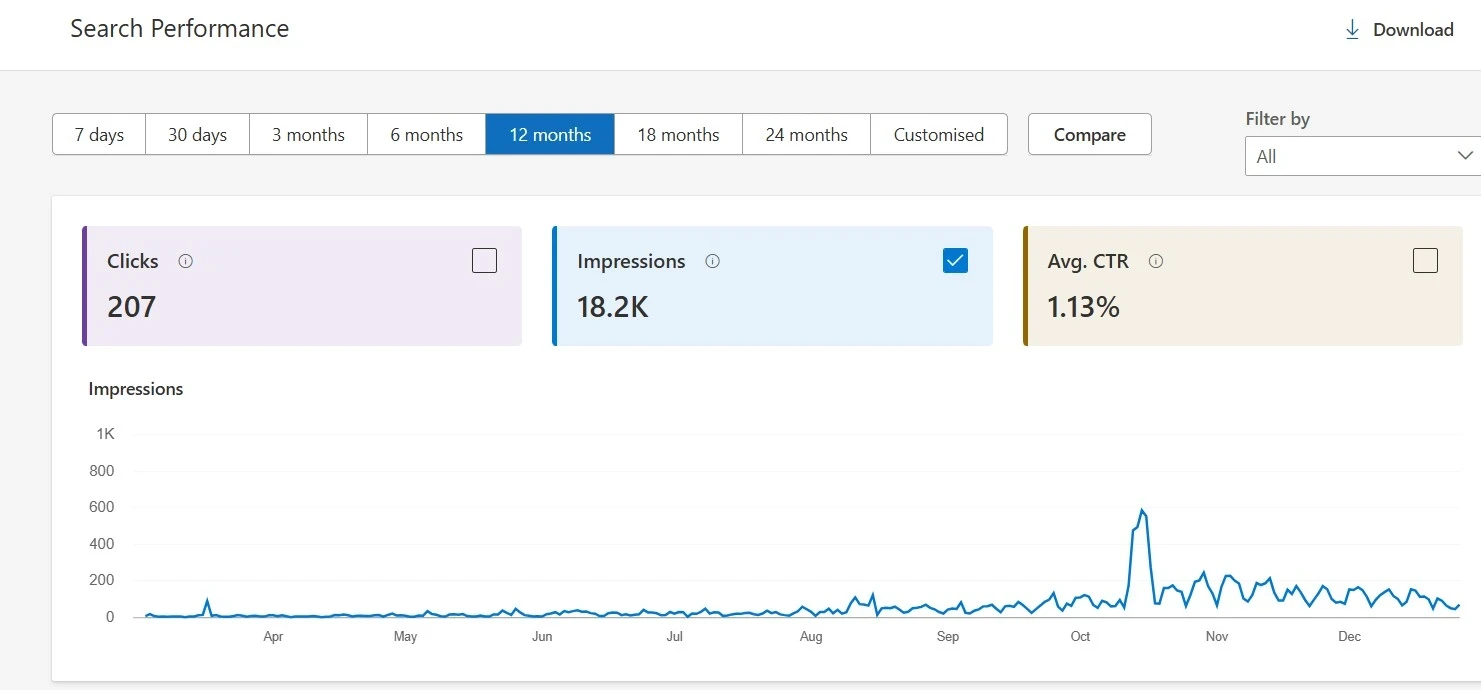Select the 24 months time range
Screen dimensions: 1481x690
806,134
